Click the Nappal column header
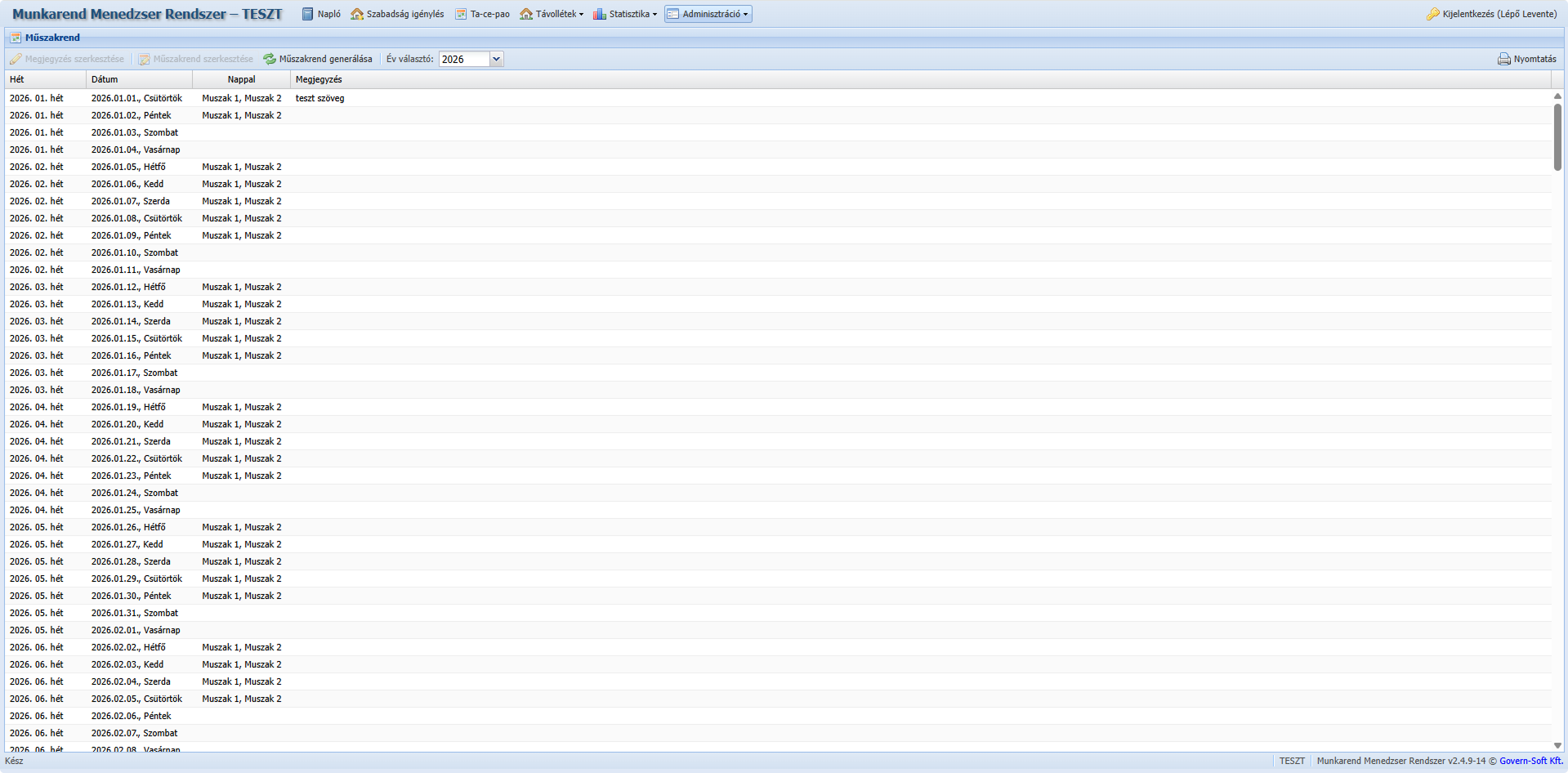Image resolution: width=1568 pixels, height=773 pixels. point(241,79)
